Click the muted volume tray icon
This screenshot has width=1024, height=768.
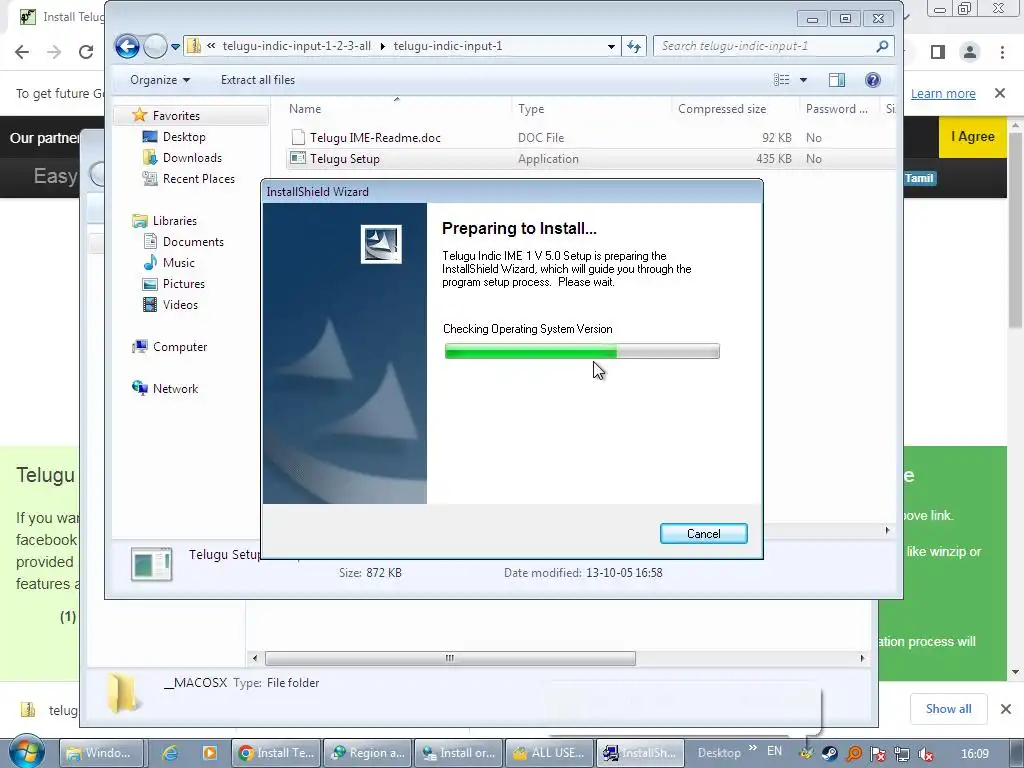click(925, 754)
